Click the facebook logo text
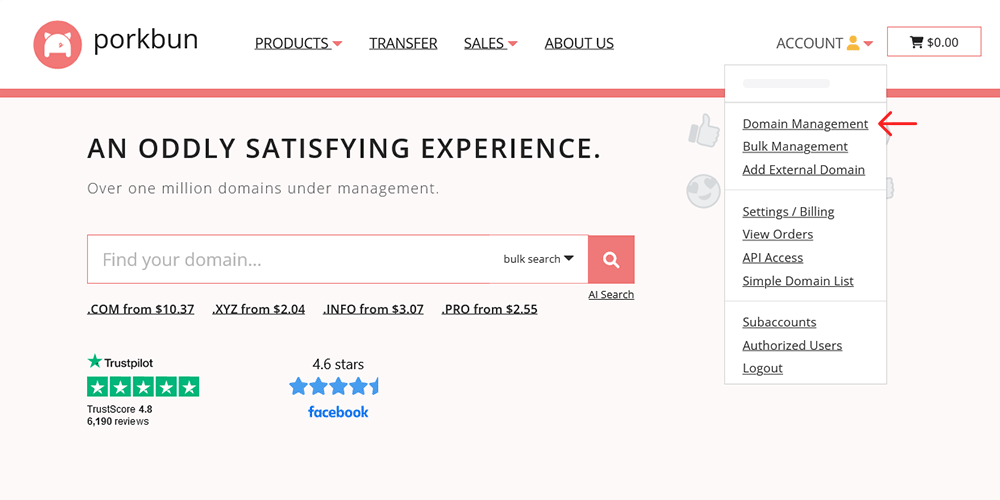 click(338, 412)
